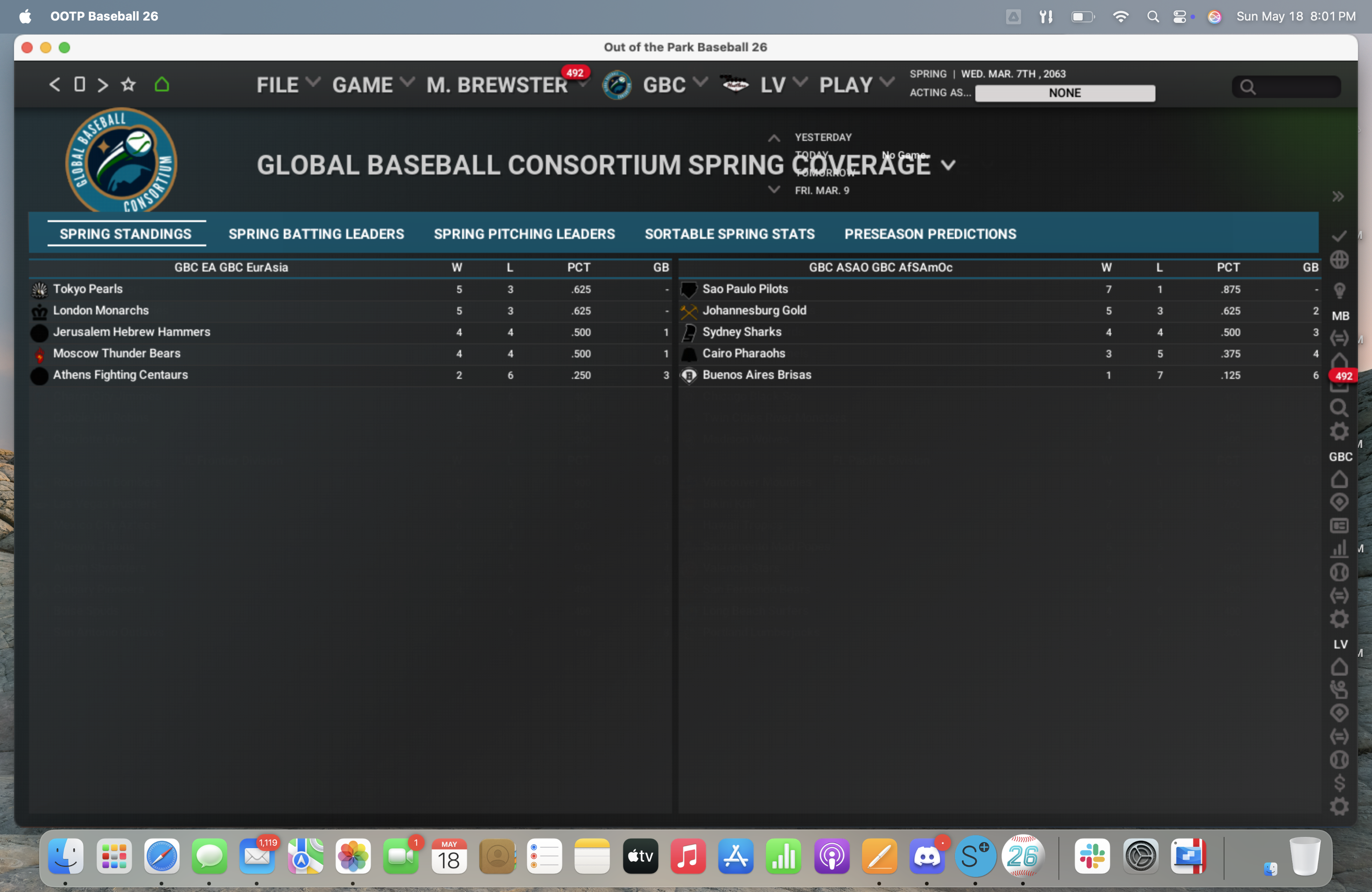Click the LV team lips logo

tap(735, 84)
